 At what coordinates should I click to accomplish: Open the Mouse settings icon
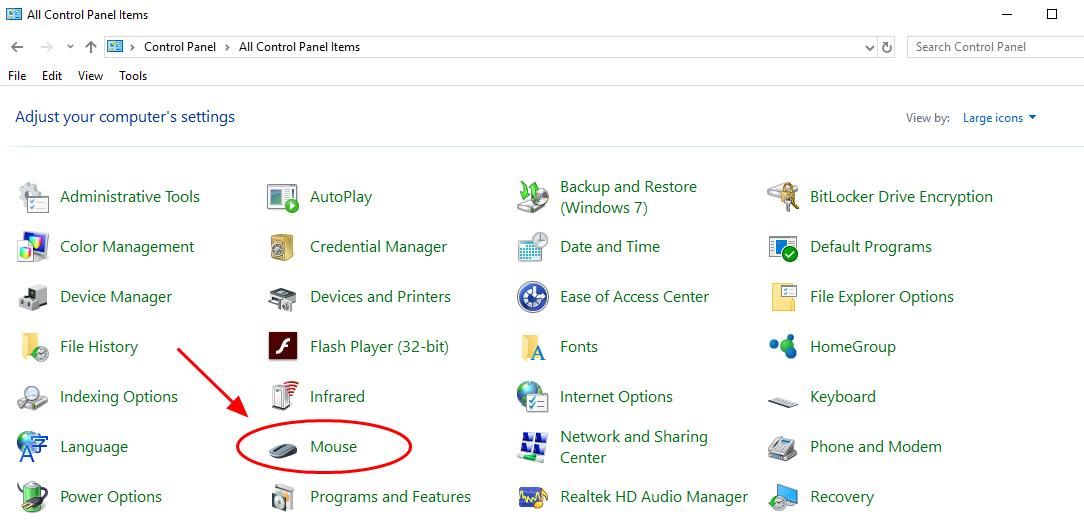click(283, 448)
